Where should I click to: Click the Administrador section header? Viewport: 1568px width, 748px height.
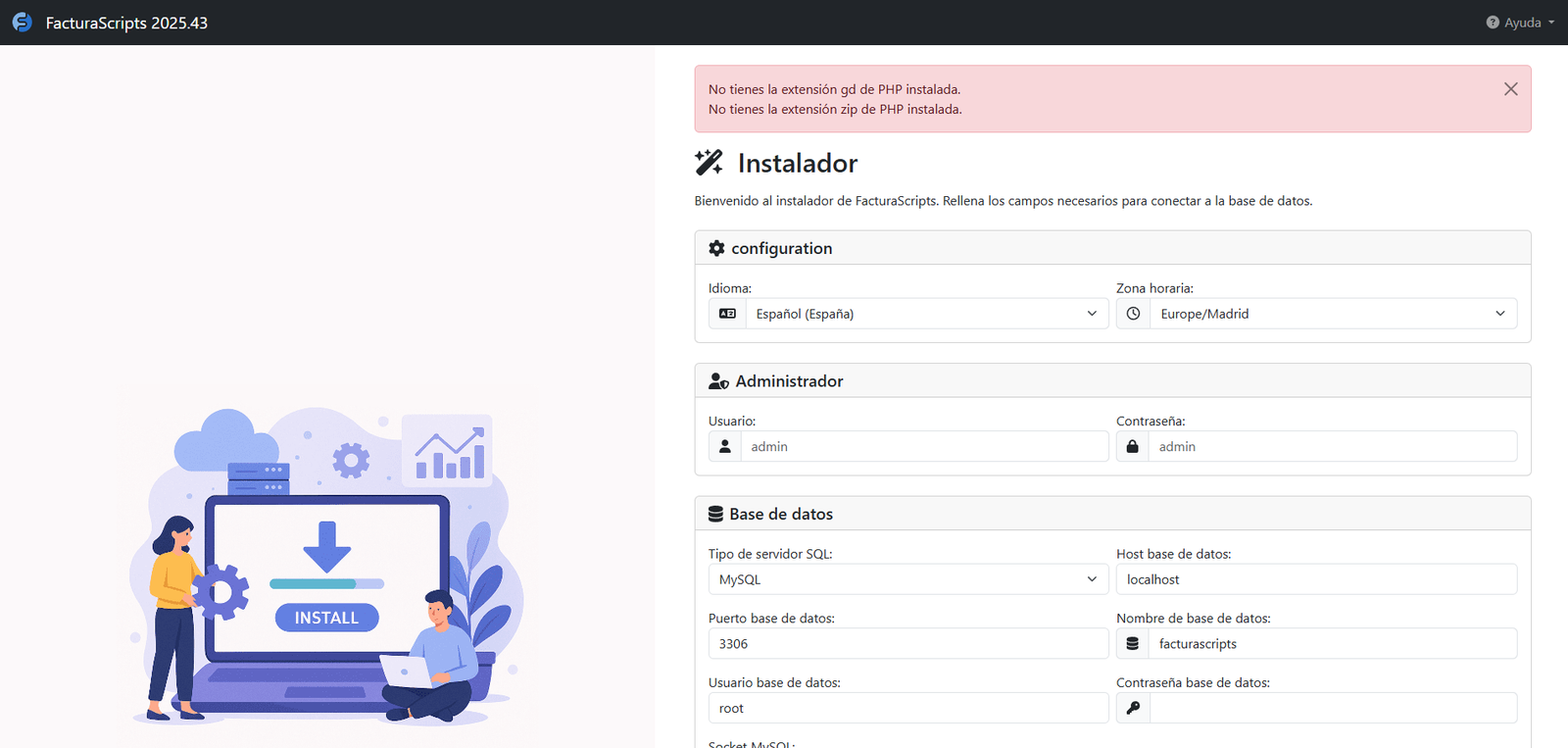pyautogui.click(x=1112, y=380)
